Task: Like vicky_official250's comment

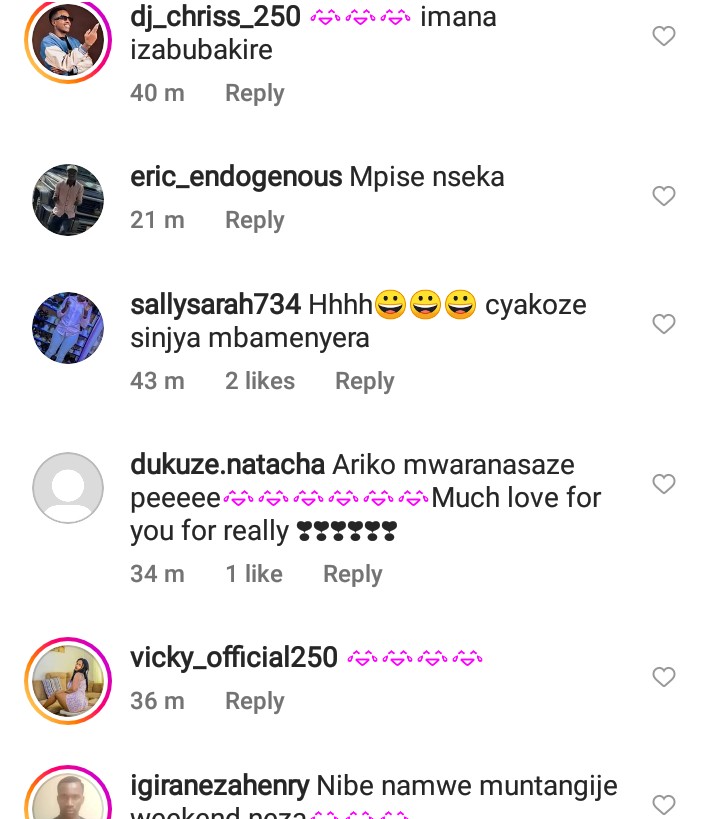Action: pos(664,677)
